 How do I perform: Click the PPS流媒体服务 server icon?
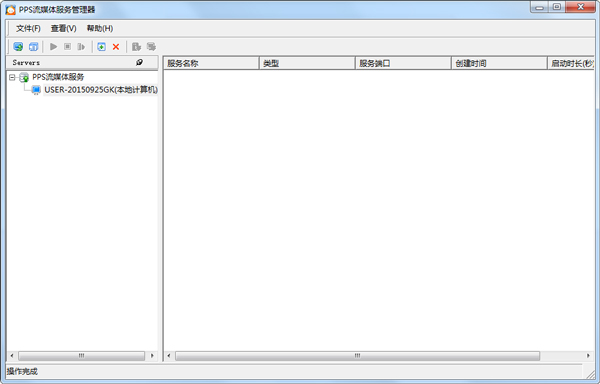coord(24,78)
